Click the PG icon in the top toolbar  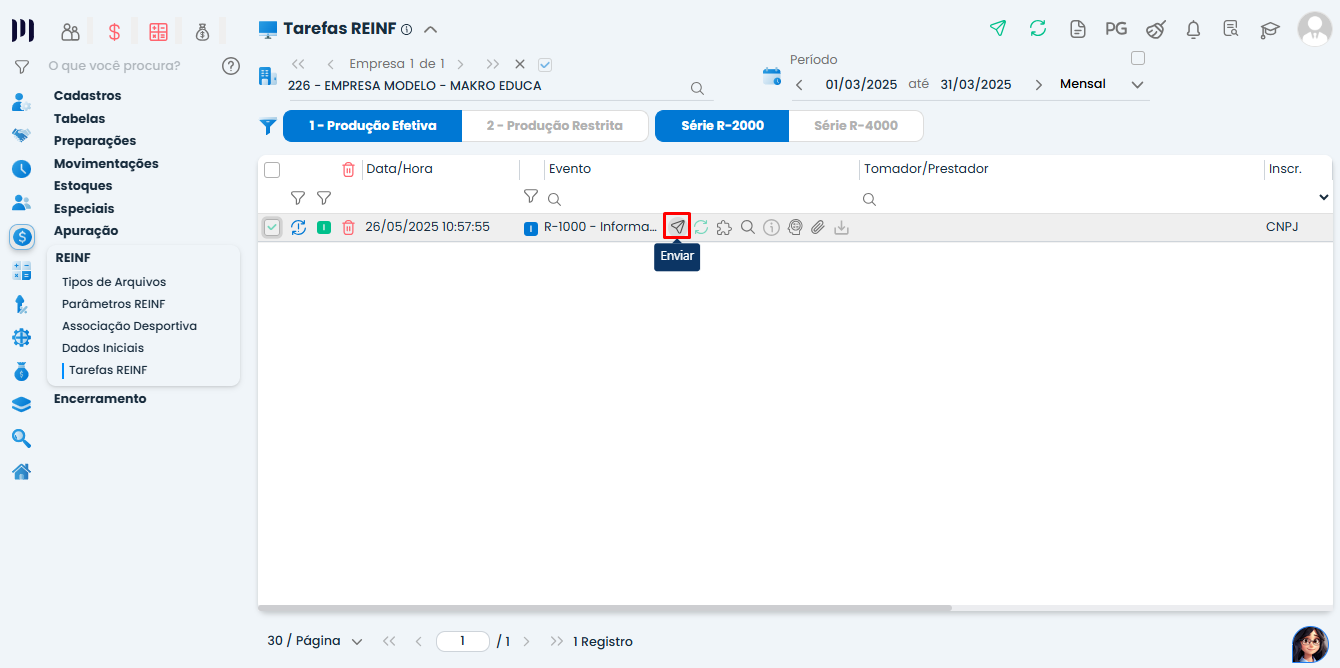1116,28
